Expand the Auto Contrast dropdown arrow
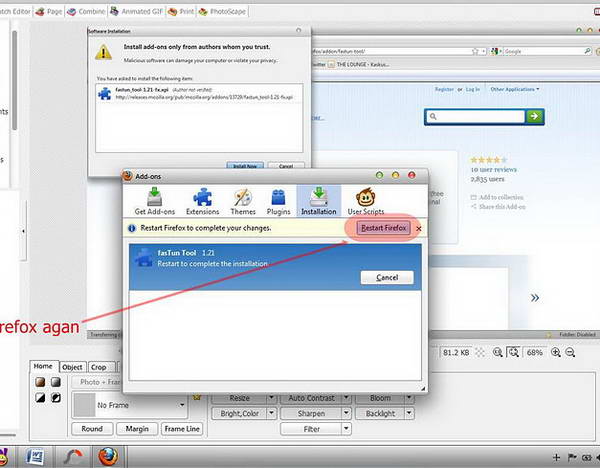 [346, 398]
